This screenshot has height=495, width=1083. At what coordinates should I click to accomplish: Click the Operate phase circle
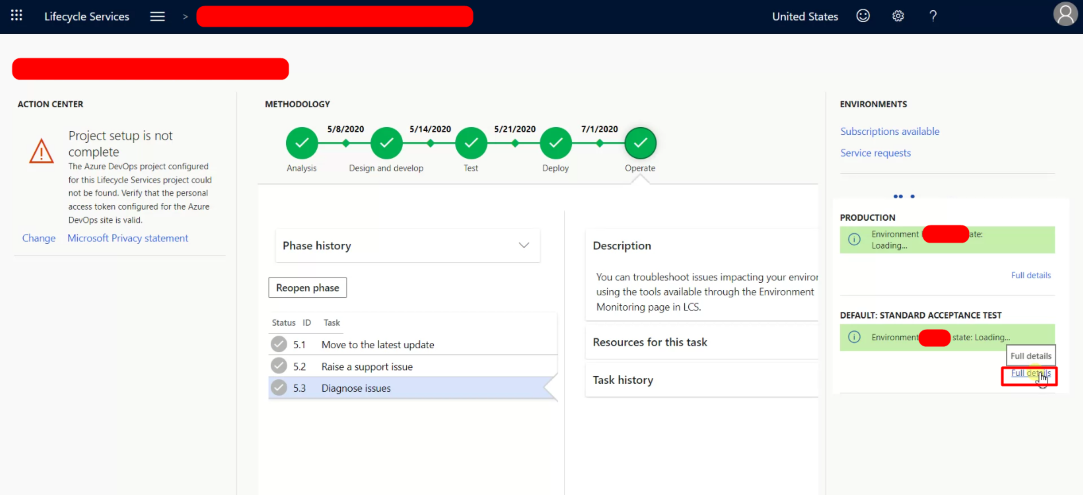[x=640, y=144]
